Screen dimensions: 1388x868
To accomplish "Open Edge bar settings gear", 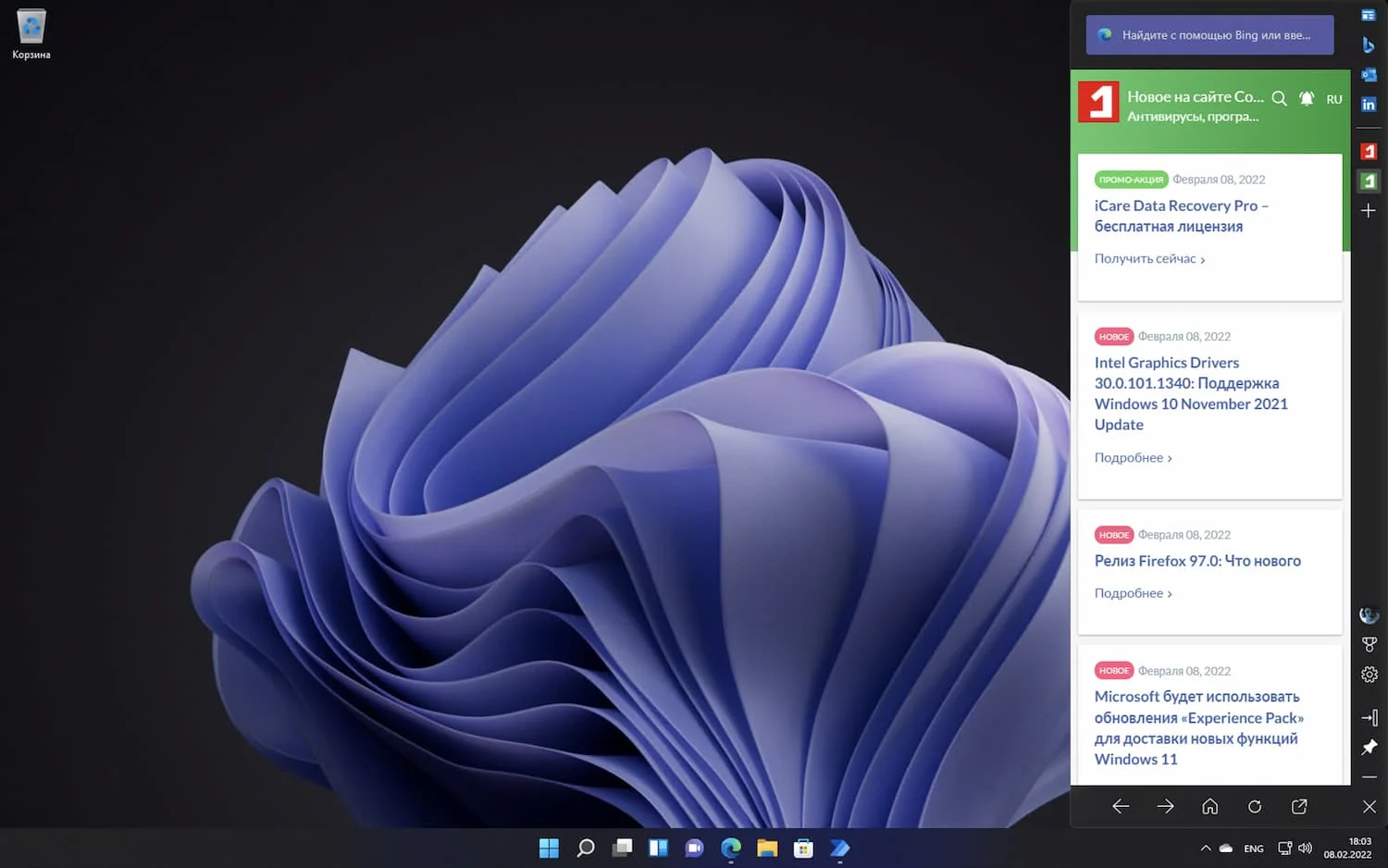I will 1369,675.
